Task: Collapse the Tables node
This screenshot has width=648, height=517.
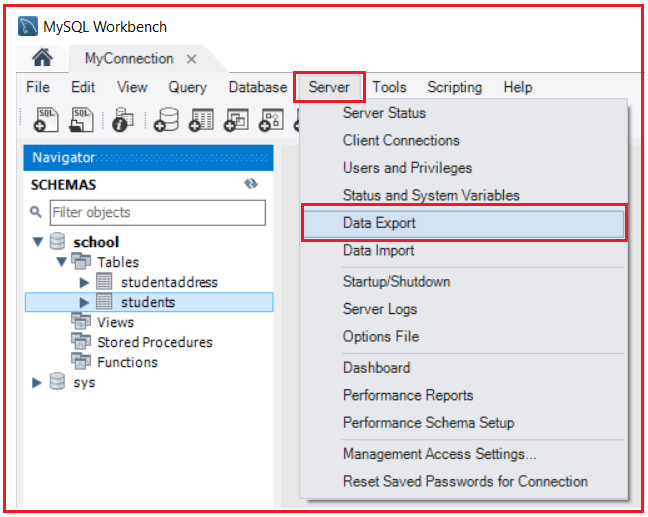Action: tap(62, 262)
